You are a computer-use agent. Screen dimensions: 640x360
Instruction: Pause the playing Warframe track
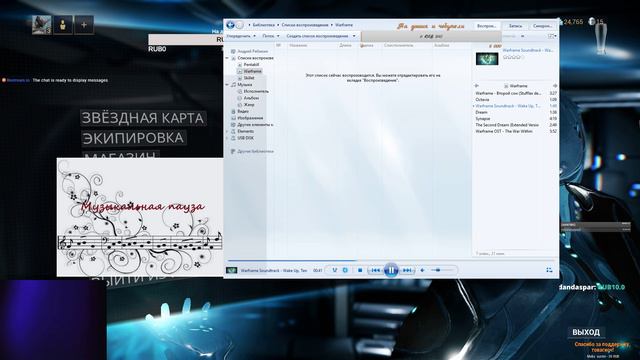[x=391, y=270]
